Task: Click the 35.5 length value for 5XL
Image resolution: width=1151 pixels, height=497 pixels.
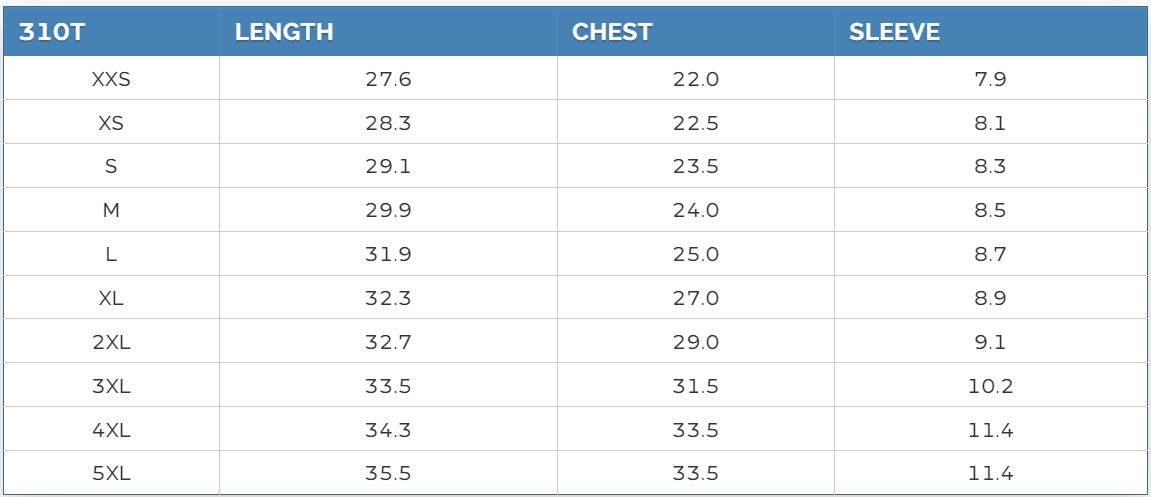Action: (x=388, y=474)
